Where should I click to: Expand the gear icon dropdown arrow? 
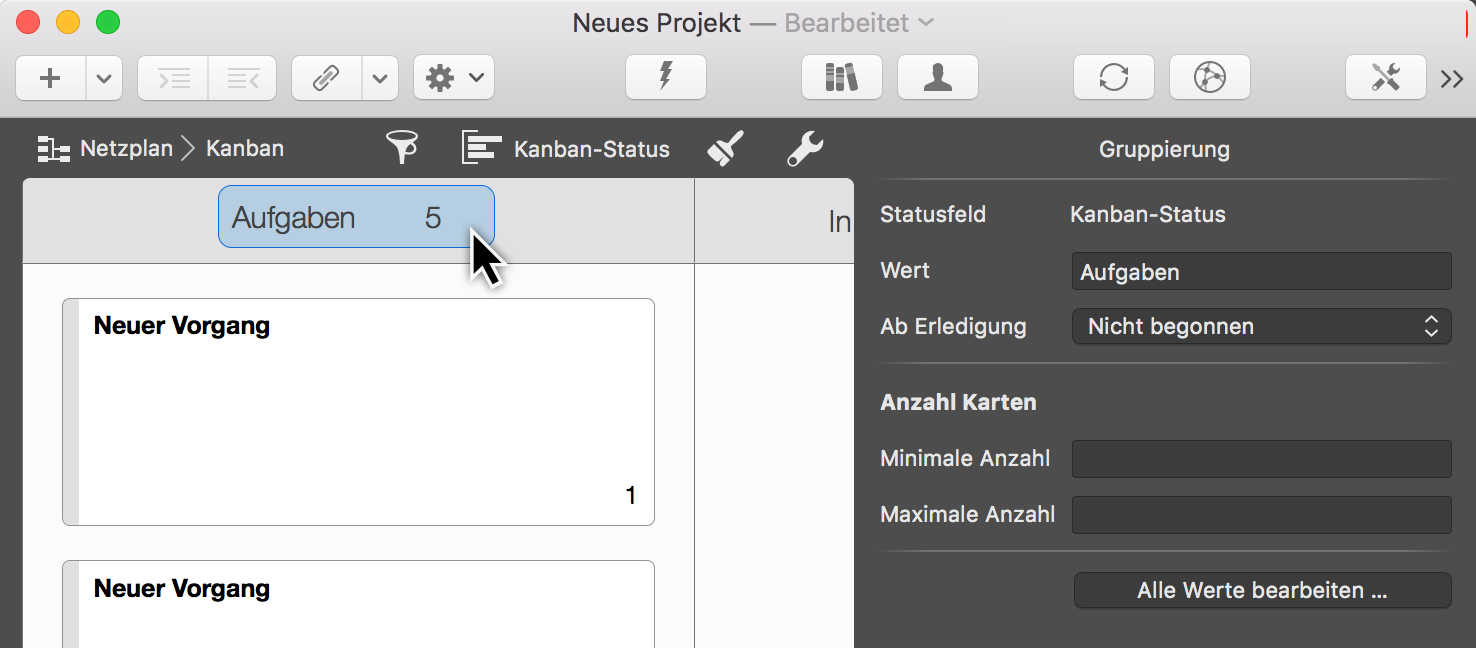click(x=477, y=77)
